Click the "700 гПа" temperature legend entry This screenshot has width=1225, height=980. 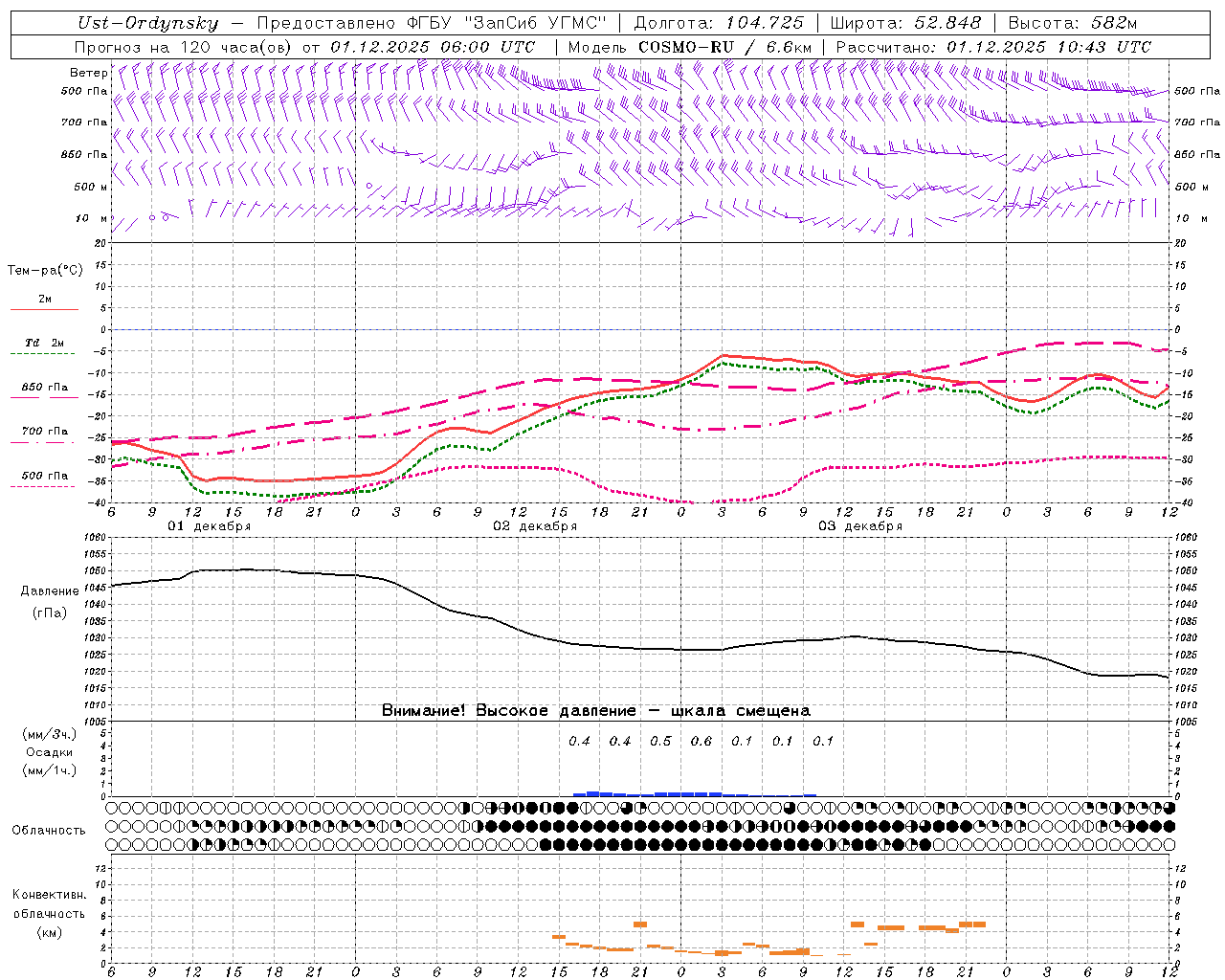(44, 431)
